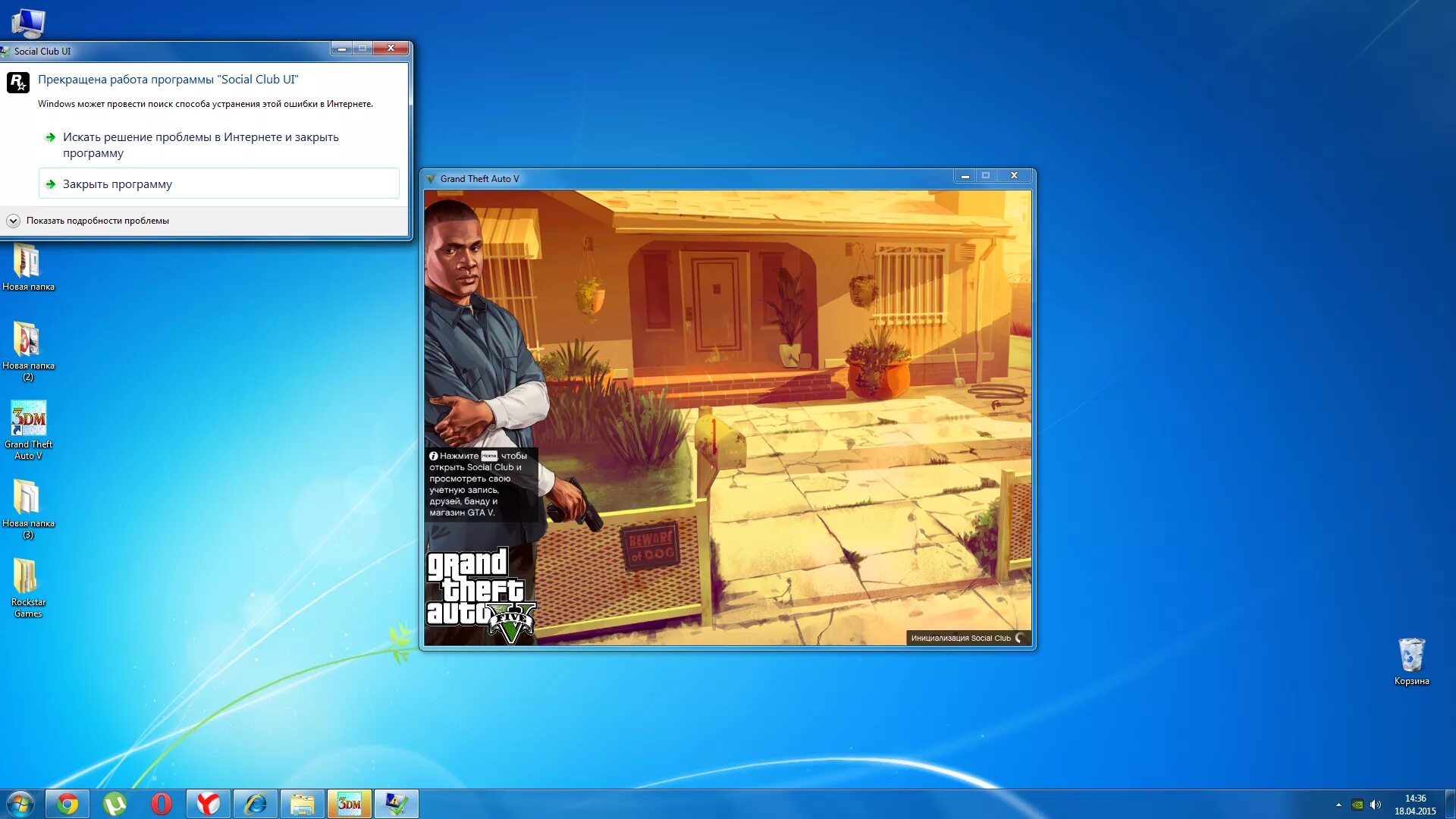Open Windows Explorer from the taskbar
This screenshot has width=1456, height=819.
click(303, 804)
